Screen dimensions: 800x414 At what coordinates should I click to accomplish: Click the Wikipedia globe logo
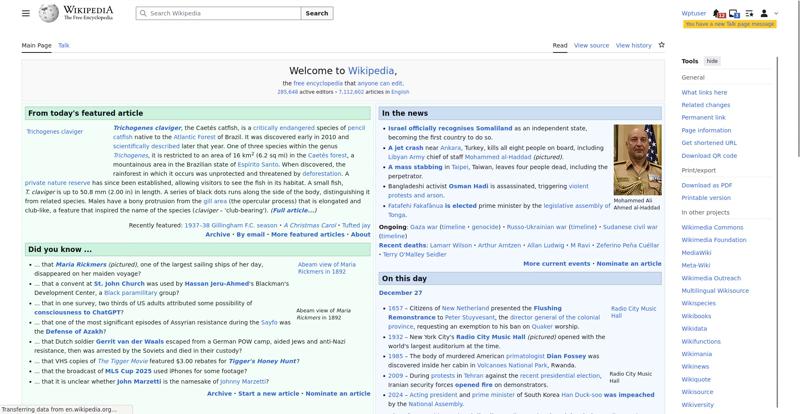click(49, 14)
